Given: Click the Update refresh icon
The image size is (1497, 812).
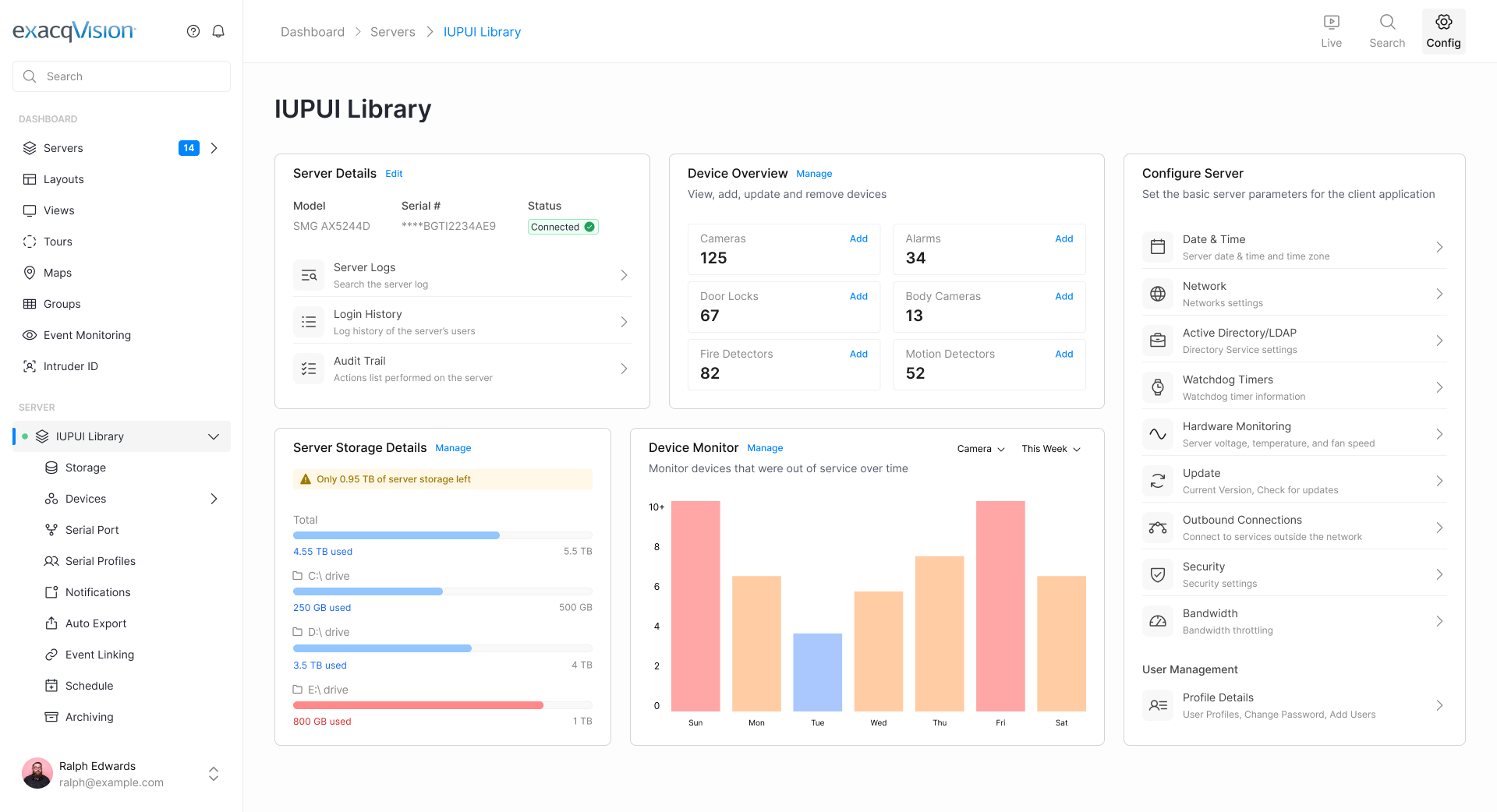Looking at the screenshot, I should 1158,481.
